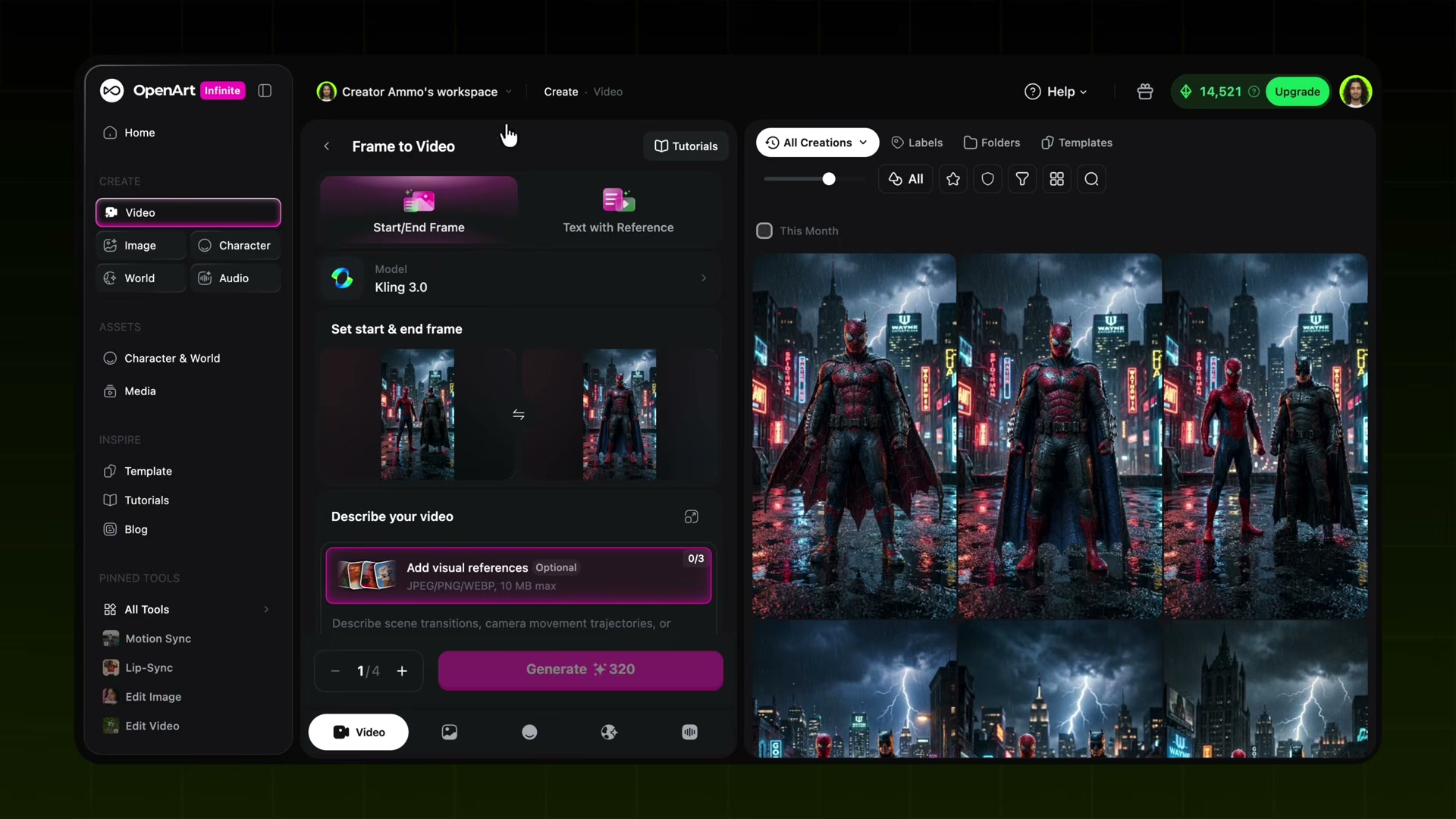Image resolution: width=1456 pixels, height=819 pixels.
Task: Select Video under Create
Action: (x=188, y=212)
